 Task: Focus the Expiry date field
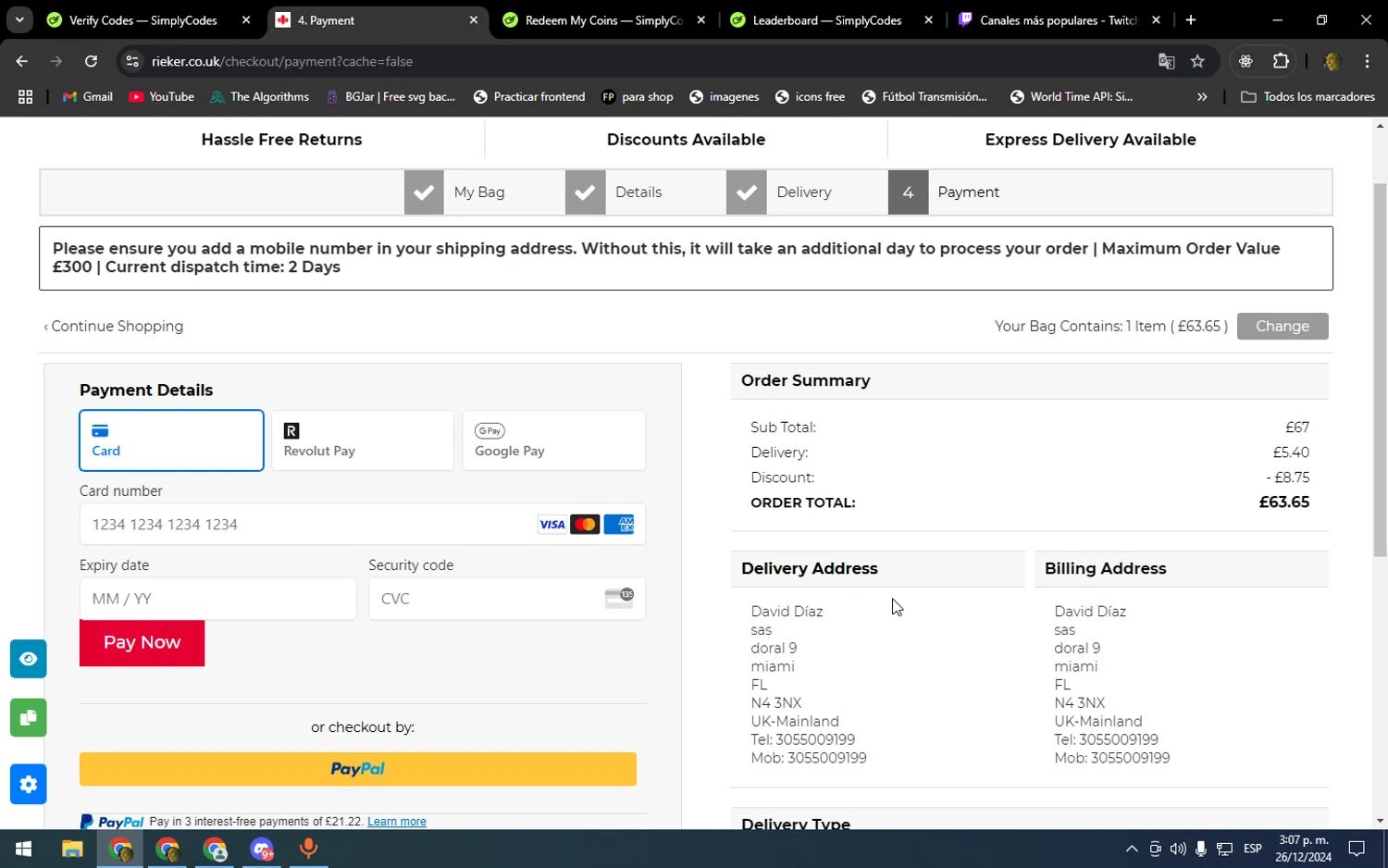tap(217, 599)
